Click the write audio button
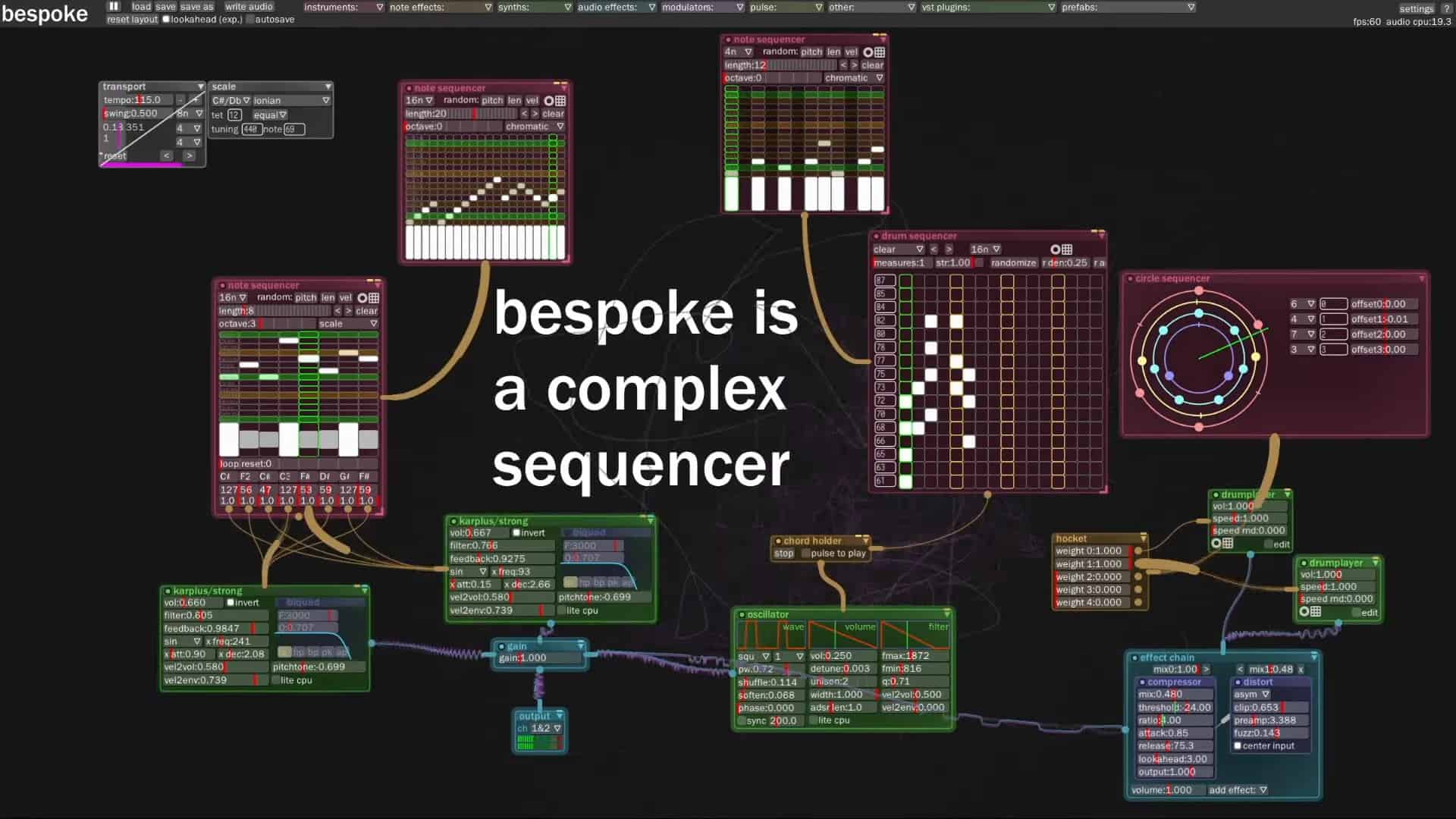 249,7
